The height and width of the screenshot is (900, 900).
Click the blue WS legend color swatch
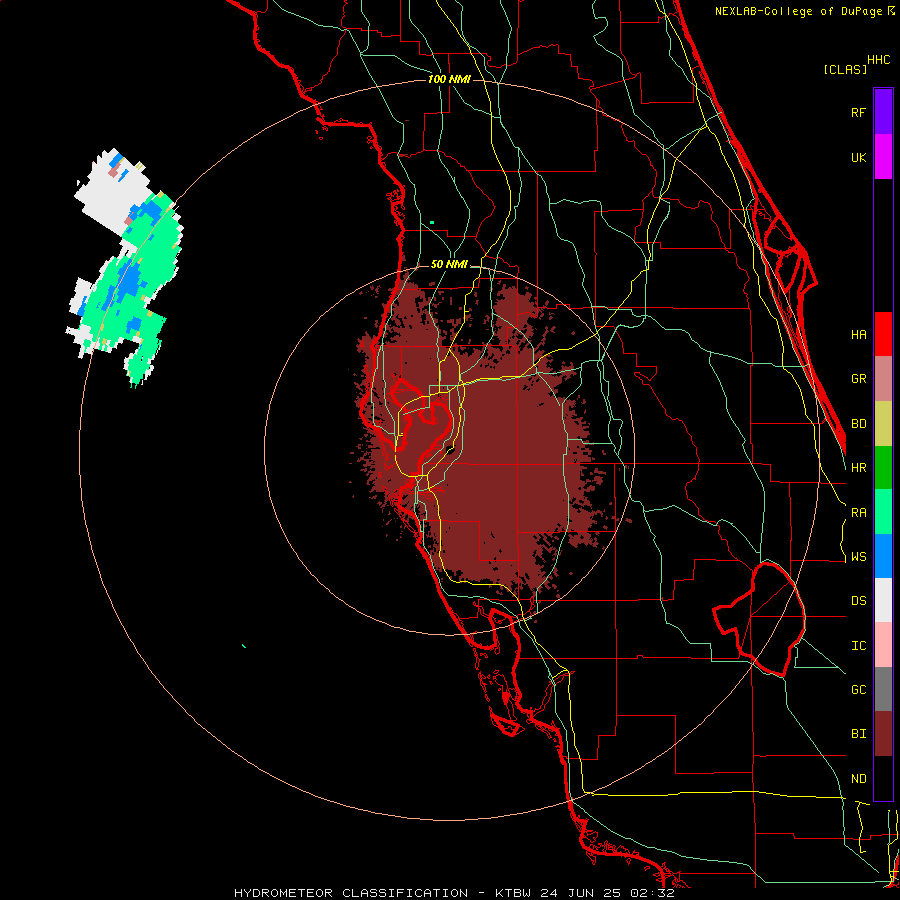click(883, 556)
